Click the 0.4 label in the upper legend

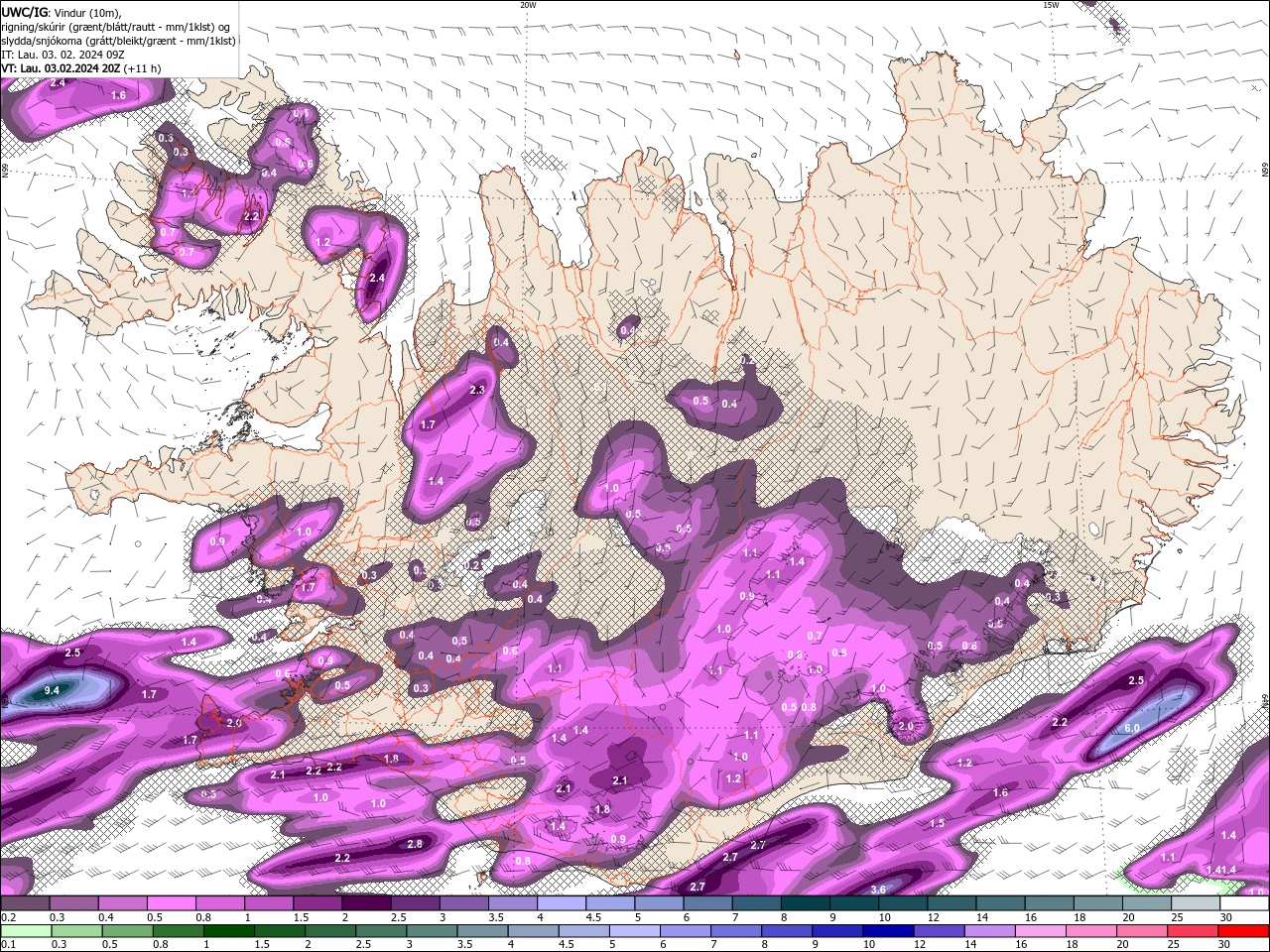(106, 917)
